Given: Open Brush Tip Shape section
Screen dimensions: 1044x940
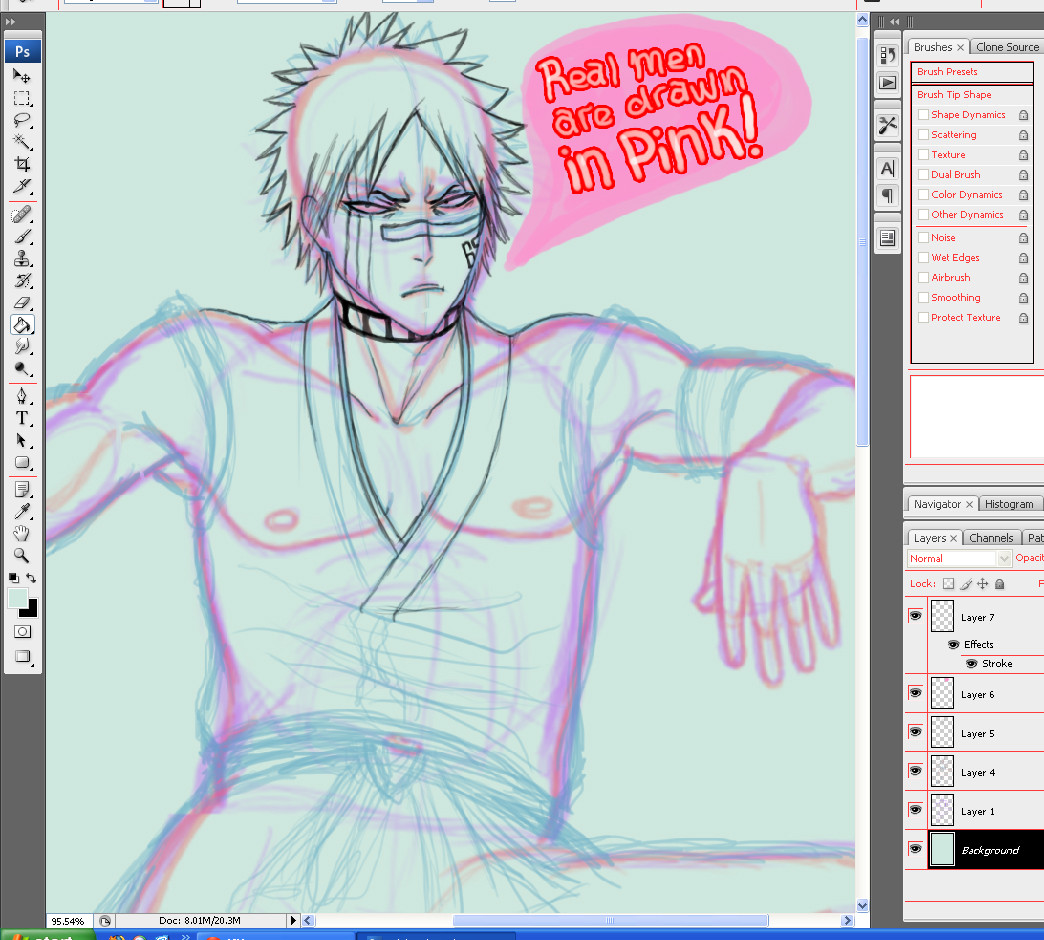Looking at the screenshot, I should pos(971,95).
